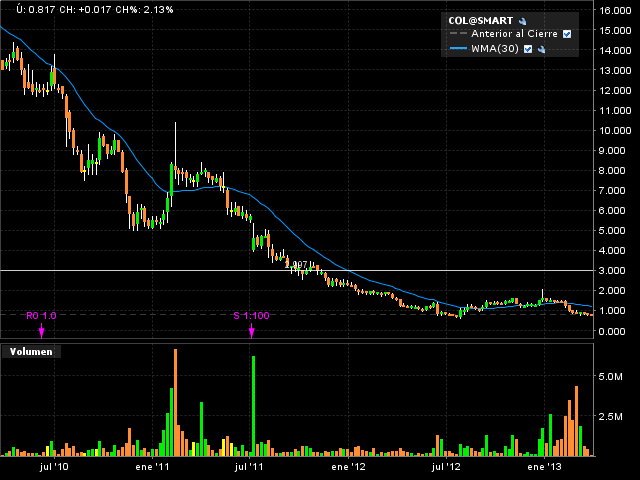The width and height of the screenshot is (640, 480).
Task: Select the WMA(30) legend label
Action: point(495,49)
